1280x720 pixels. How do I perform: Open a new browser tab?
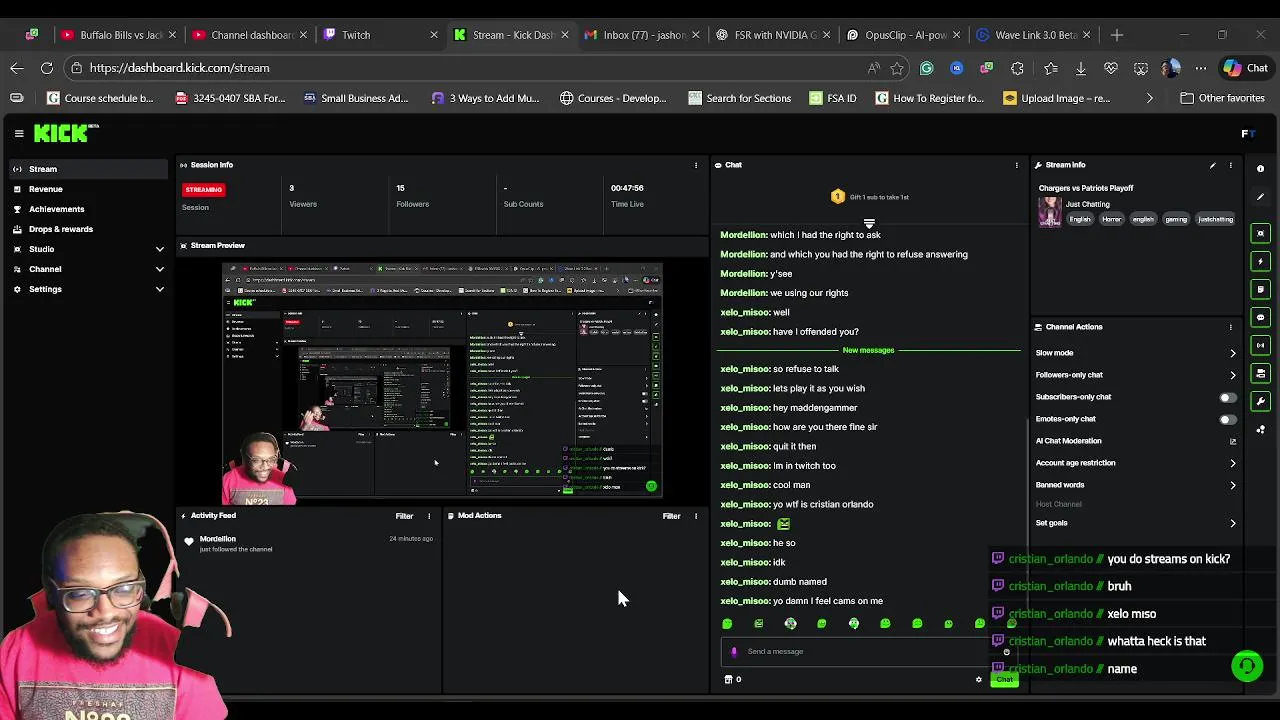coord(1117,35)
